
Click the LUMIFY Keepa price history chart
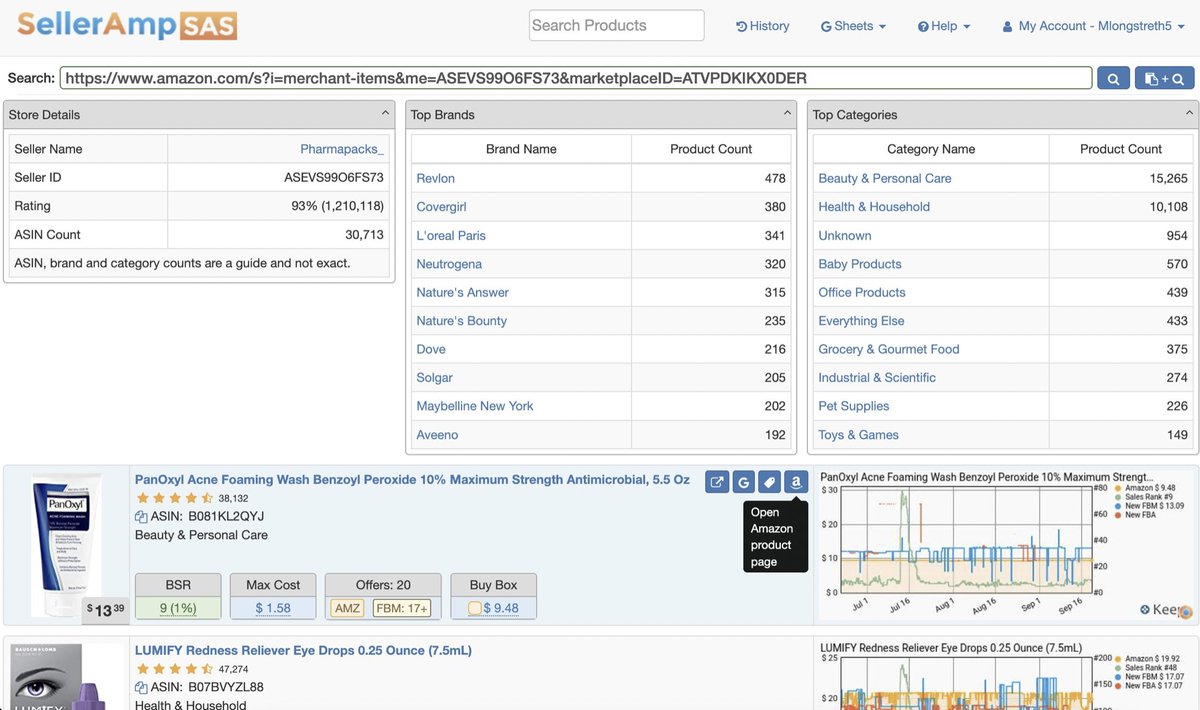tap(1005, 676)
